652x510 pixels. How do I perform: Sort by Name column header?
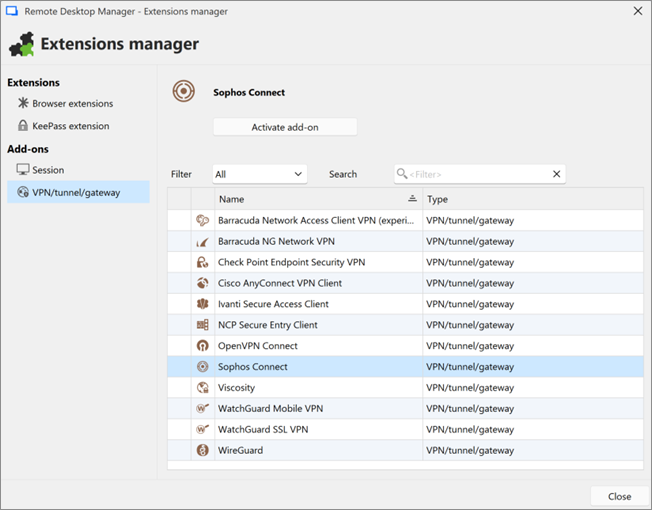[319, 199]
